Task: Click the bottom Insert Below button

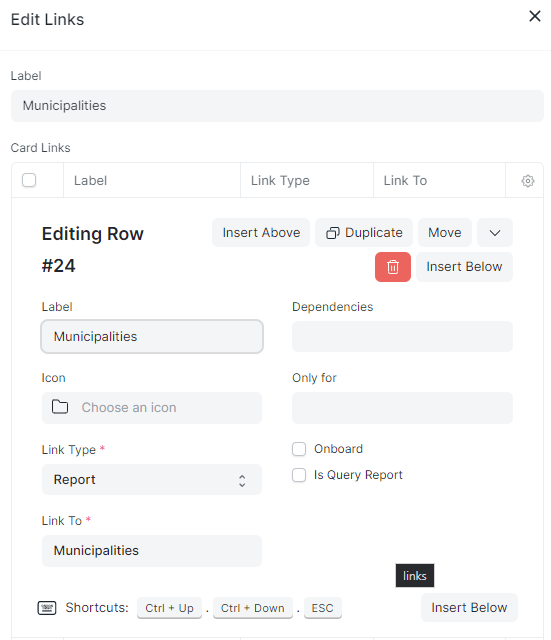Action: tap(469, 608)
